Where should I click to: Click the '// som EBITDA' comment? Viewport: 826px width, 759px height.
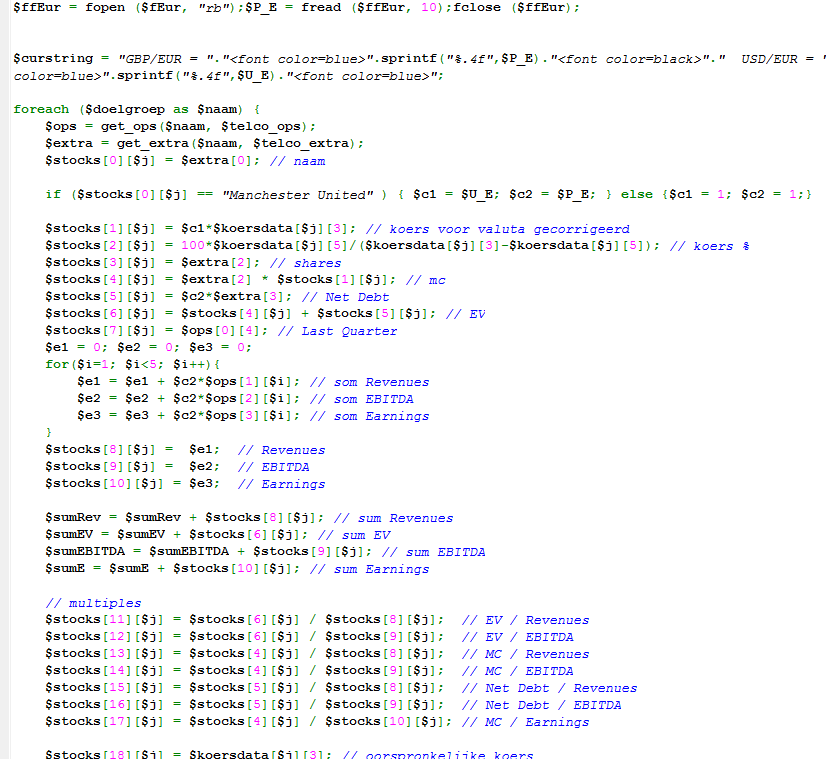point(362,399)
